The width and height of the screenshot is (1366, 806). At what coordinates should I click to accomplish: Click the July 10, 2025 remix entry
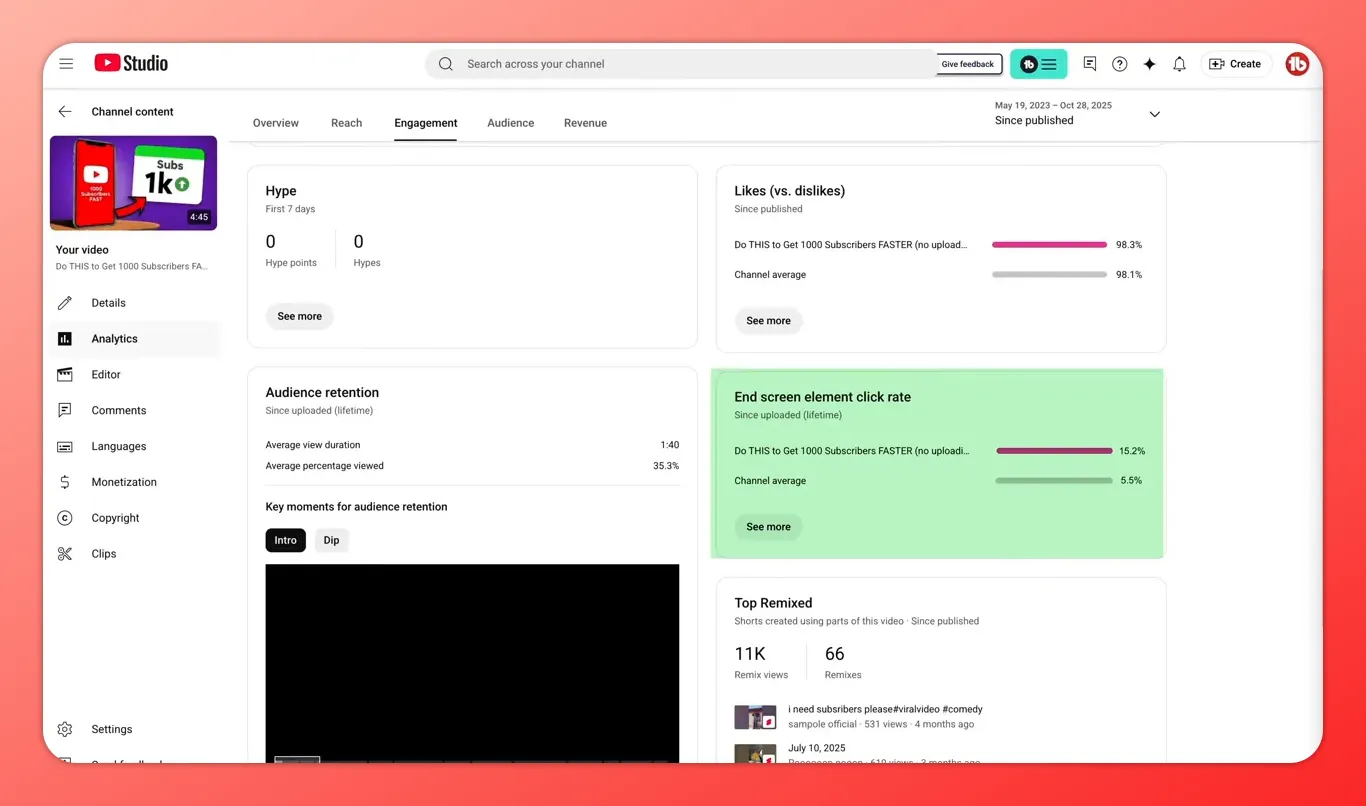tap(817, 748)
